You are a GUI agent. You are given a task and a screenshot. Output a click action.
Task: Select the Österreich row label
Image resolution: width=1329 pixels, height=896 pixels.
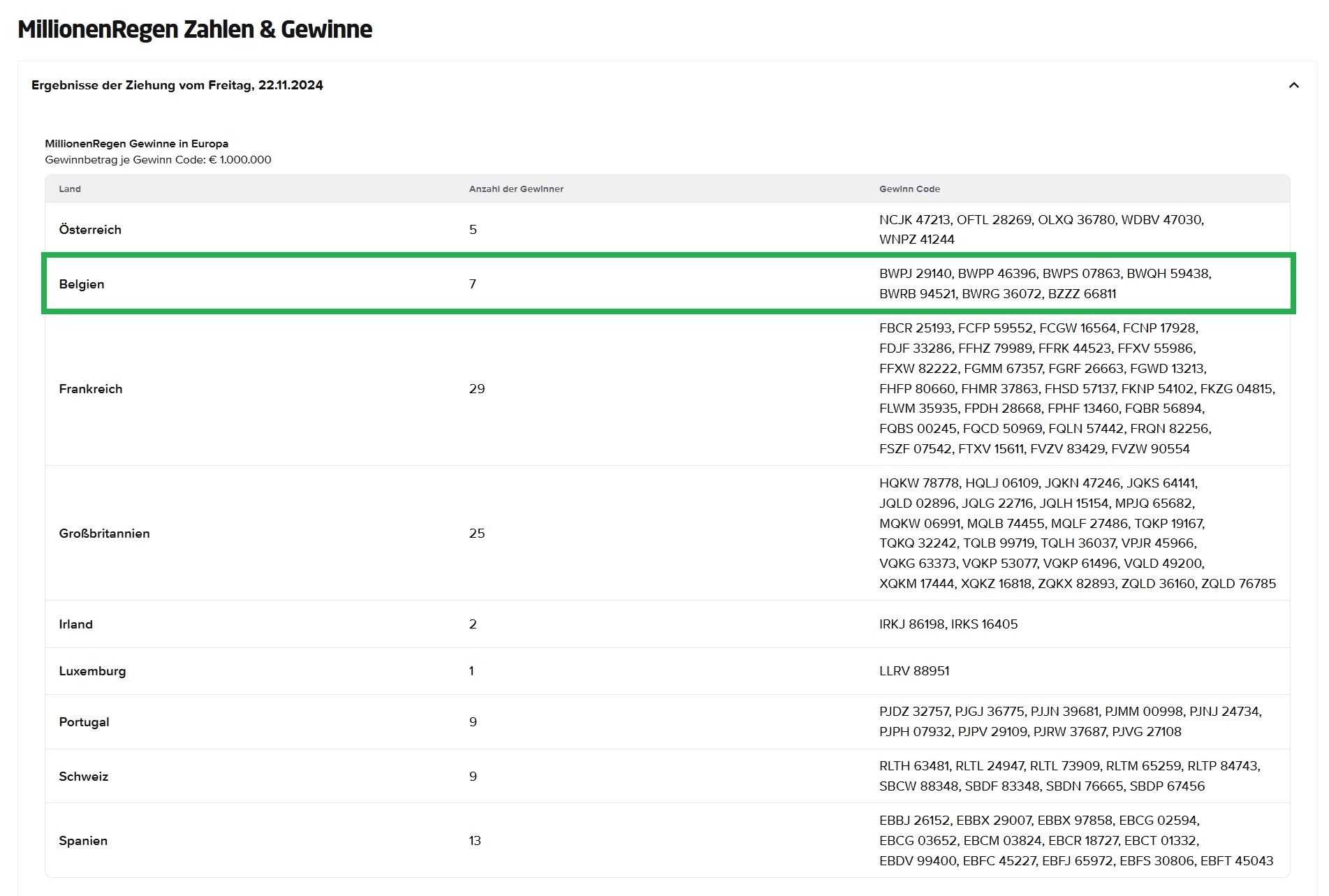pos(90,230)
